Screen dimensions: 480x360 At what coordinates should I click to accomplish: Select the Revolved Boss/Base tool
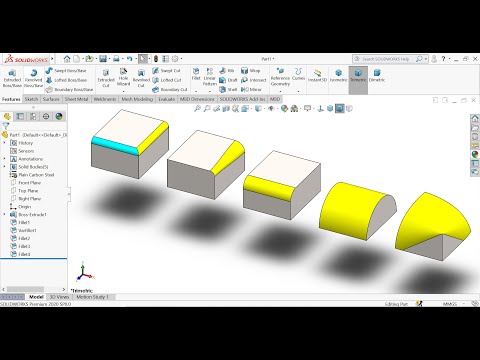(33, 78)
